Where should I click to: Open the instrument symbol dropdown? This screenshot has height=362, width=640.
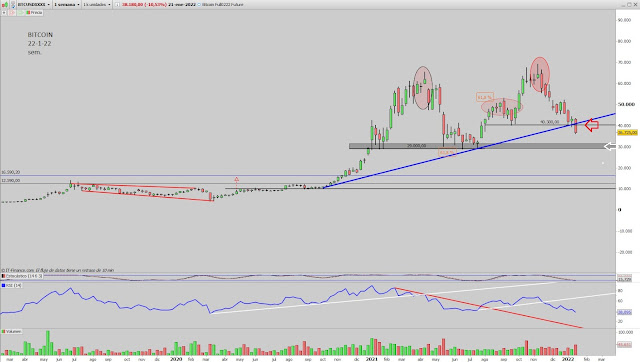click(34, 4)
